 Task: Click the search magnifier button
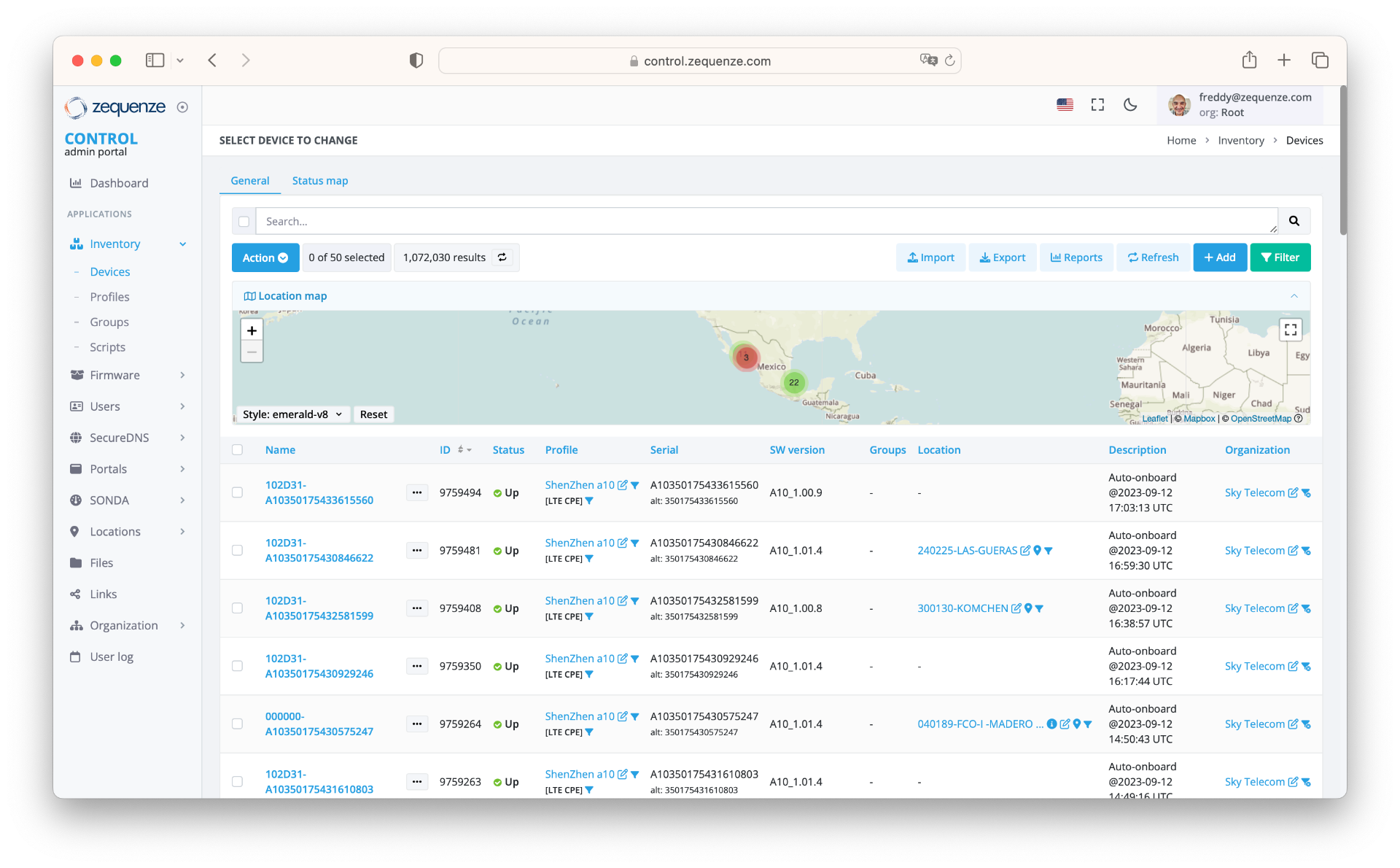1294,221
